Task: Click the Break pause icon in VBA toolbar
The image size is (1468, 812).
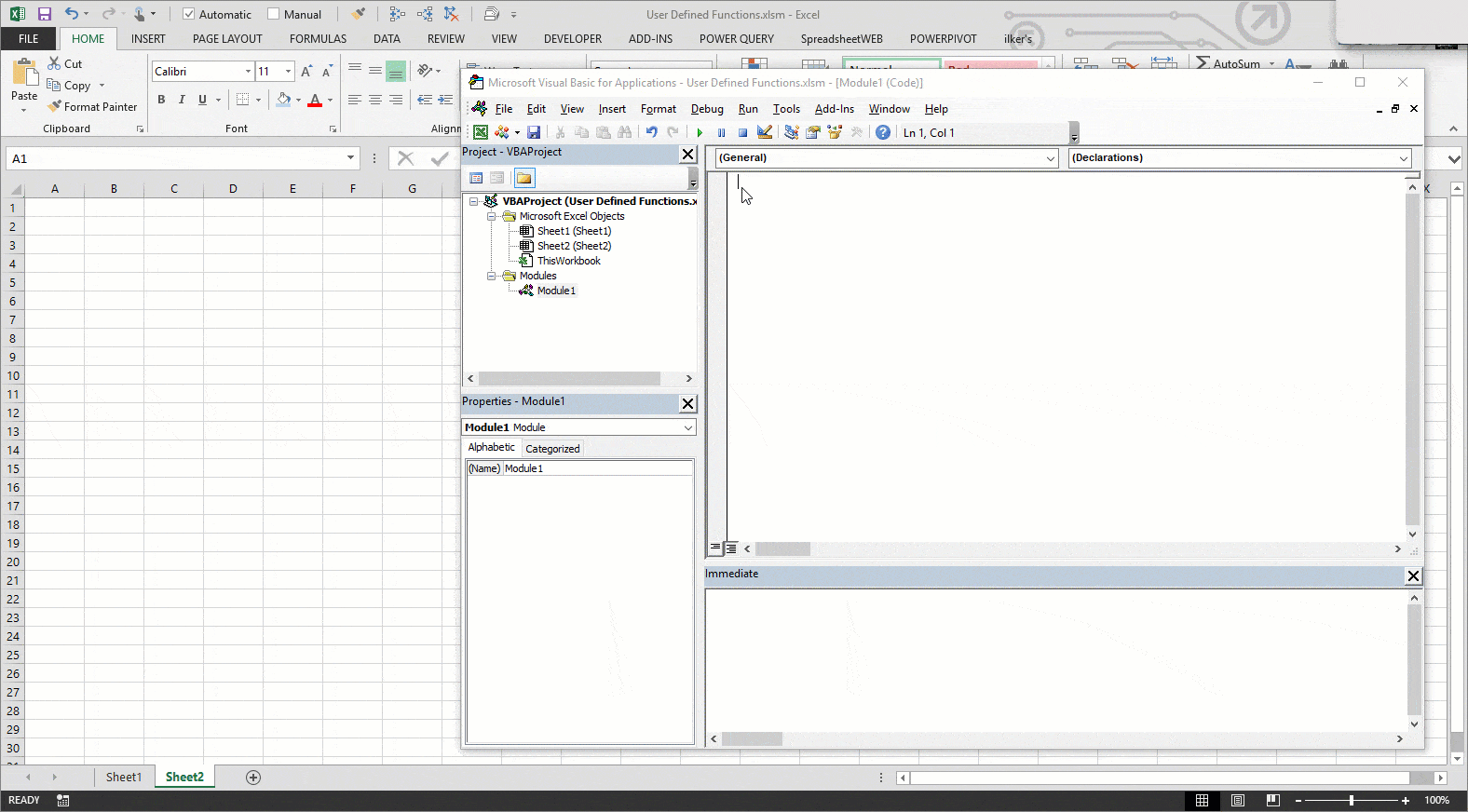Action: [721, 132]
